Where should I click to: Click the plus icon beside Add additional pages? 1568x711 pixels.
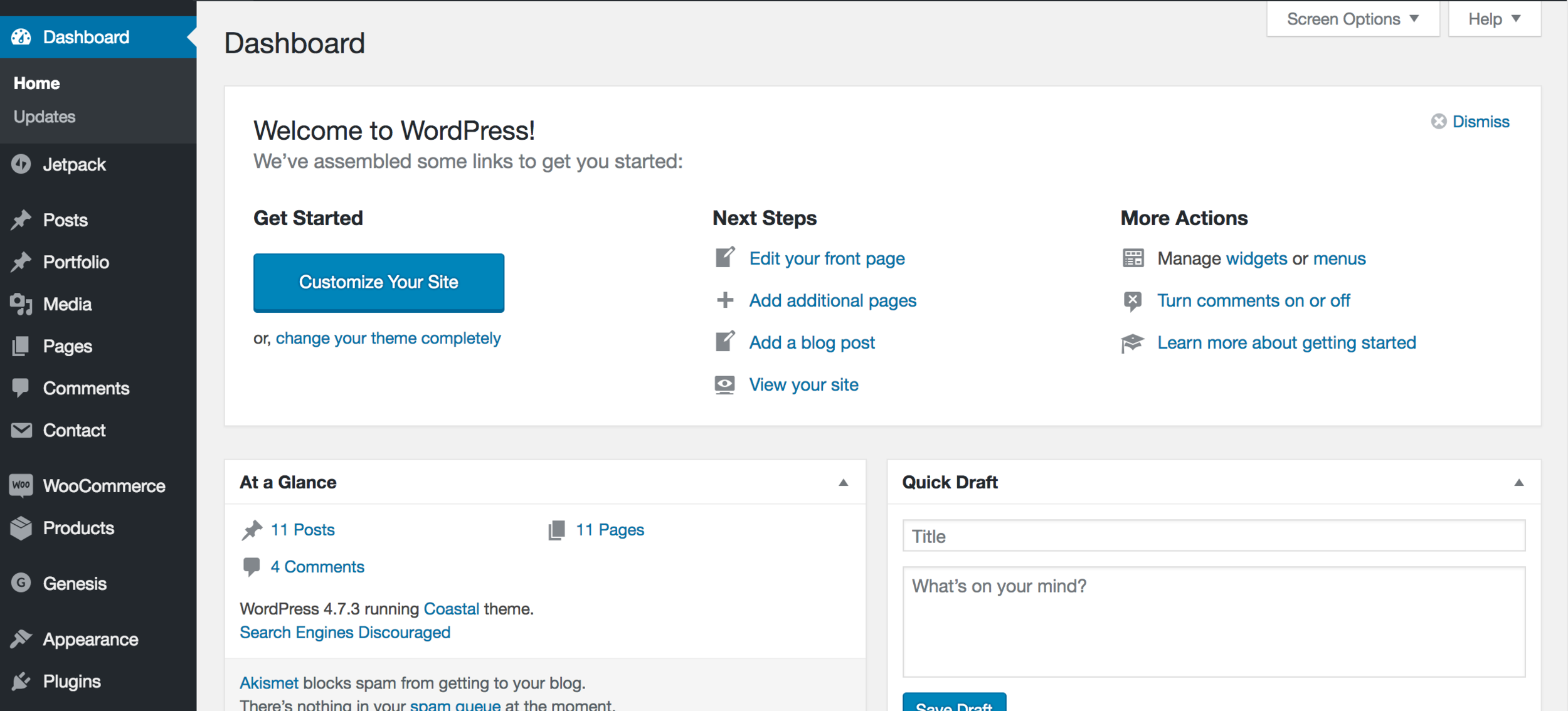(x=725, y=300)
